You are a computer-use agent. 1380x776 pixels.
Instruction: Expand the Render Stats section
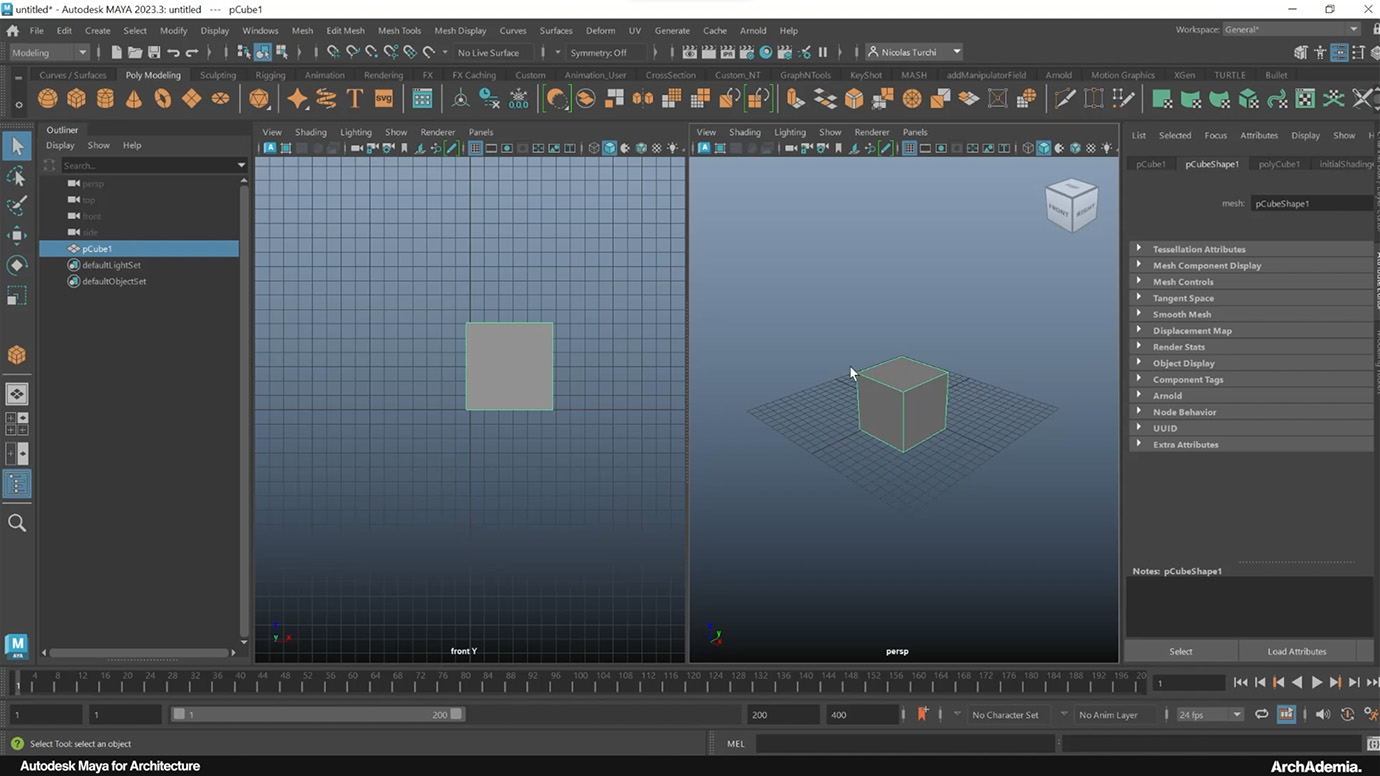tap(1179, 347)
